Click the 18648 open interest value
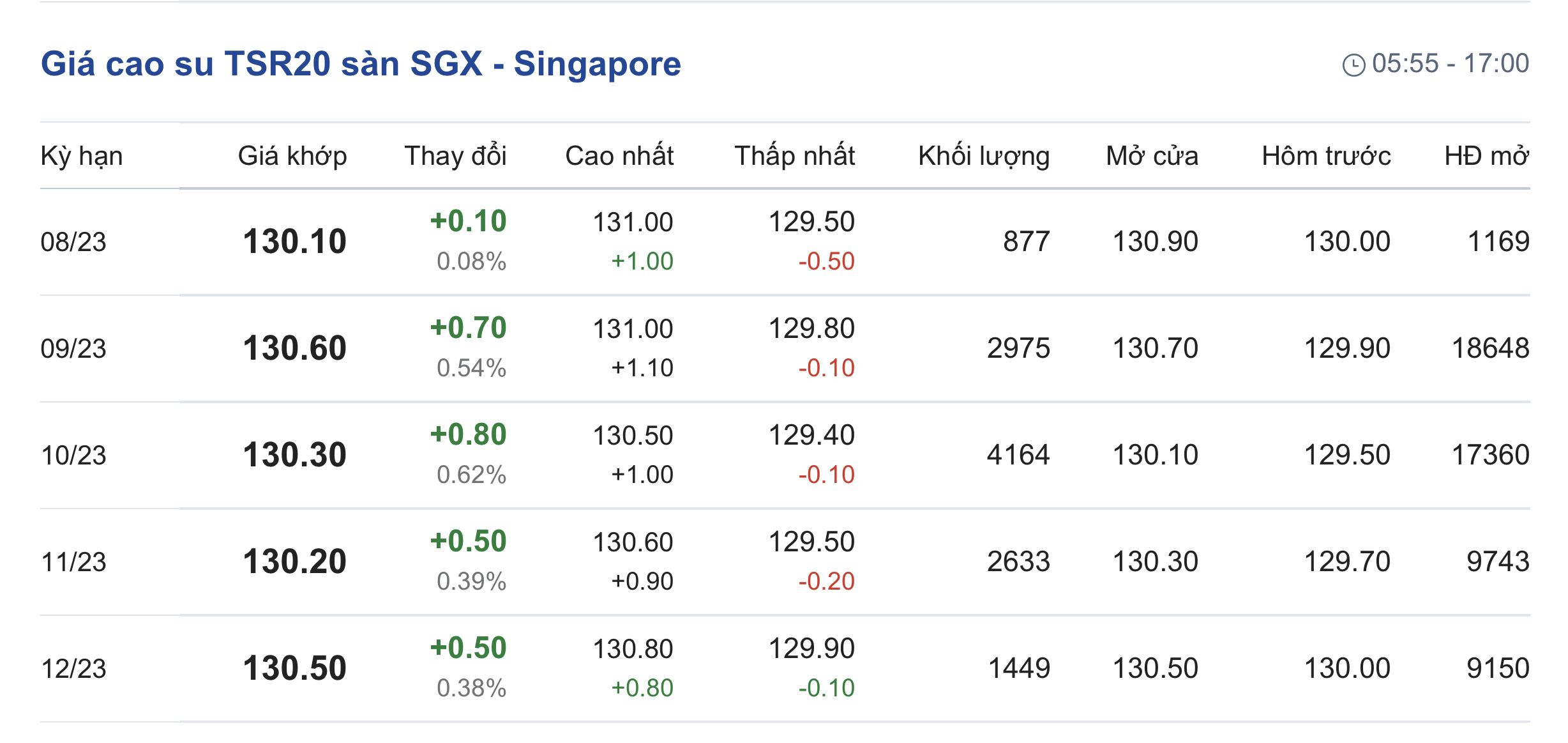 click(x=1490, y=349)
